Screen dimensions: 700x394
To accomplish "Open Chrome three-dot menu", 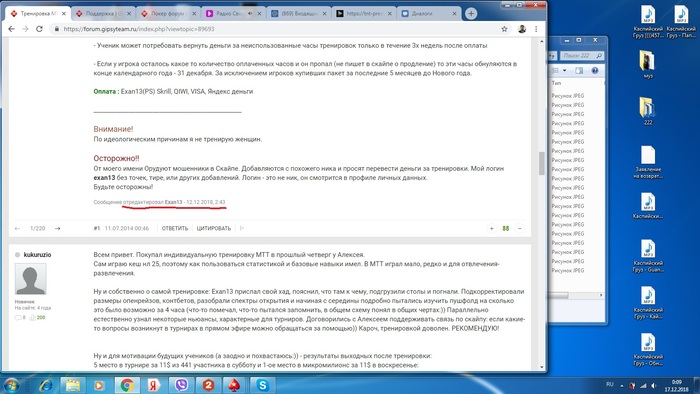I will coord(536,29).
